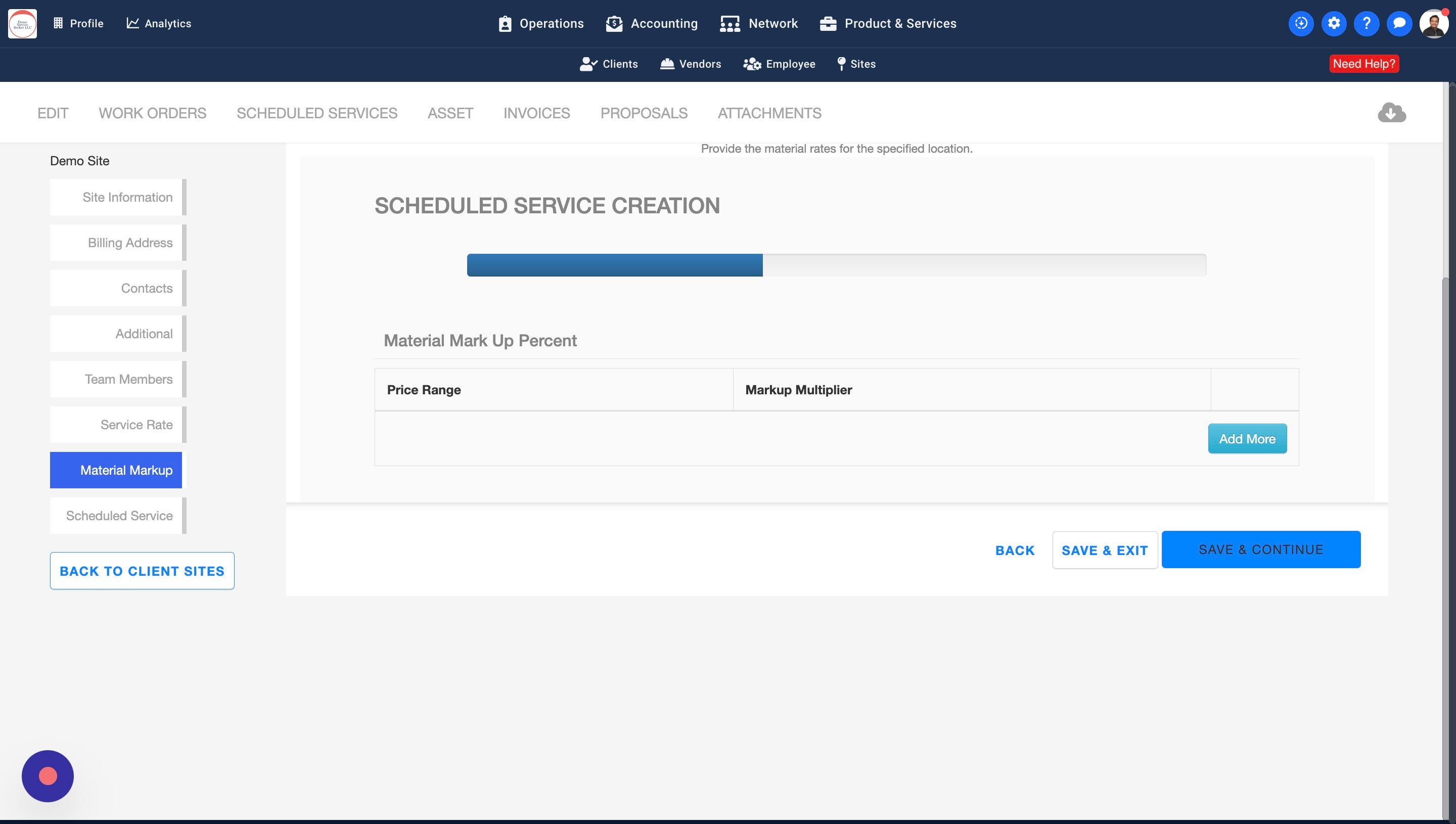Select Service Rate in the sidebar
1456x824 pixels.
point(116,425)
